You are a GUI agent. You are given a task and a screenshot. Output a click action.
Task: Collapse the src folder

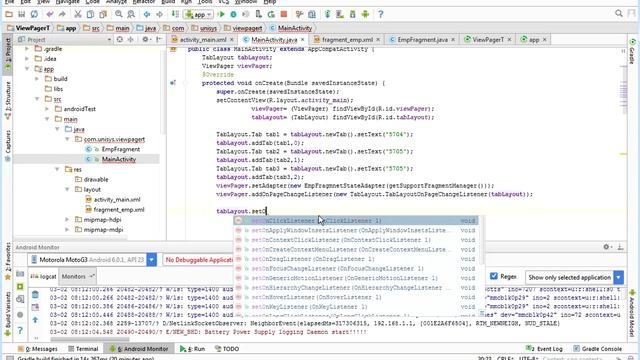(x=37, y=99)
